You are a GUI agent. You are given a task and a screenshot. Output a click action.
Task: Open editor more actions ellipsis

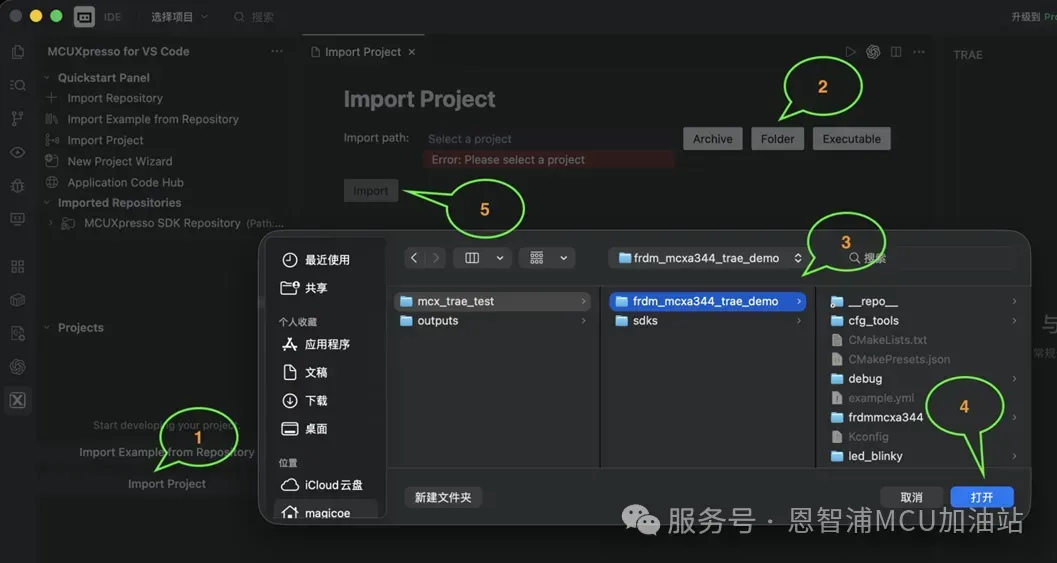919,52
